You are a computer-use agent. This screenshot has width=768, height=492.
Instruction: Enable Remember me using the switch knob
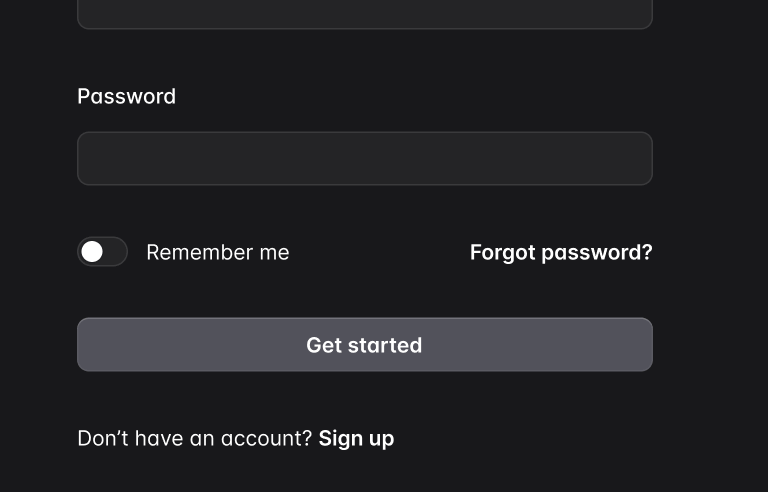(92, 252)
